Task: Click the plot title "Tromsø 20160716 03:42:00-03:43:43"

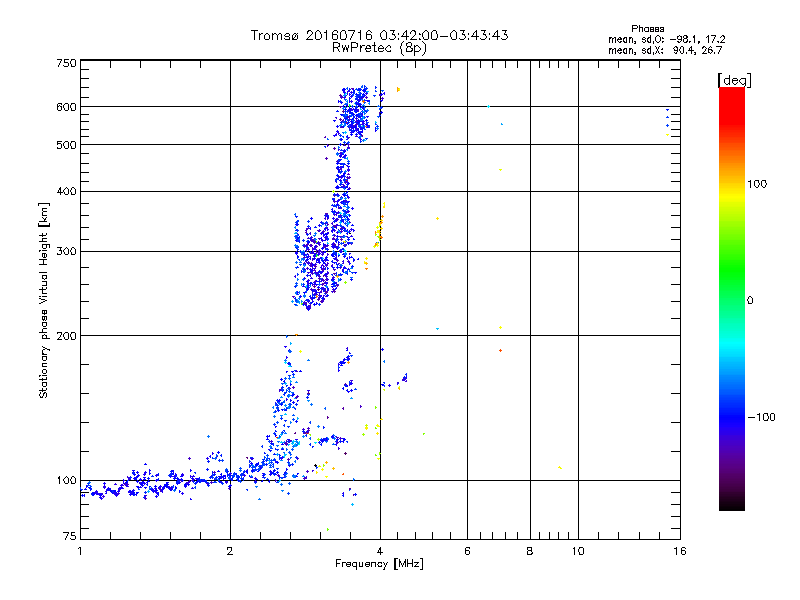Action: (x=379, y=35)
